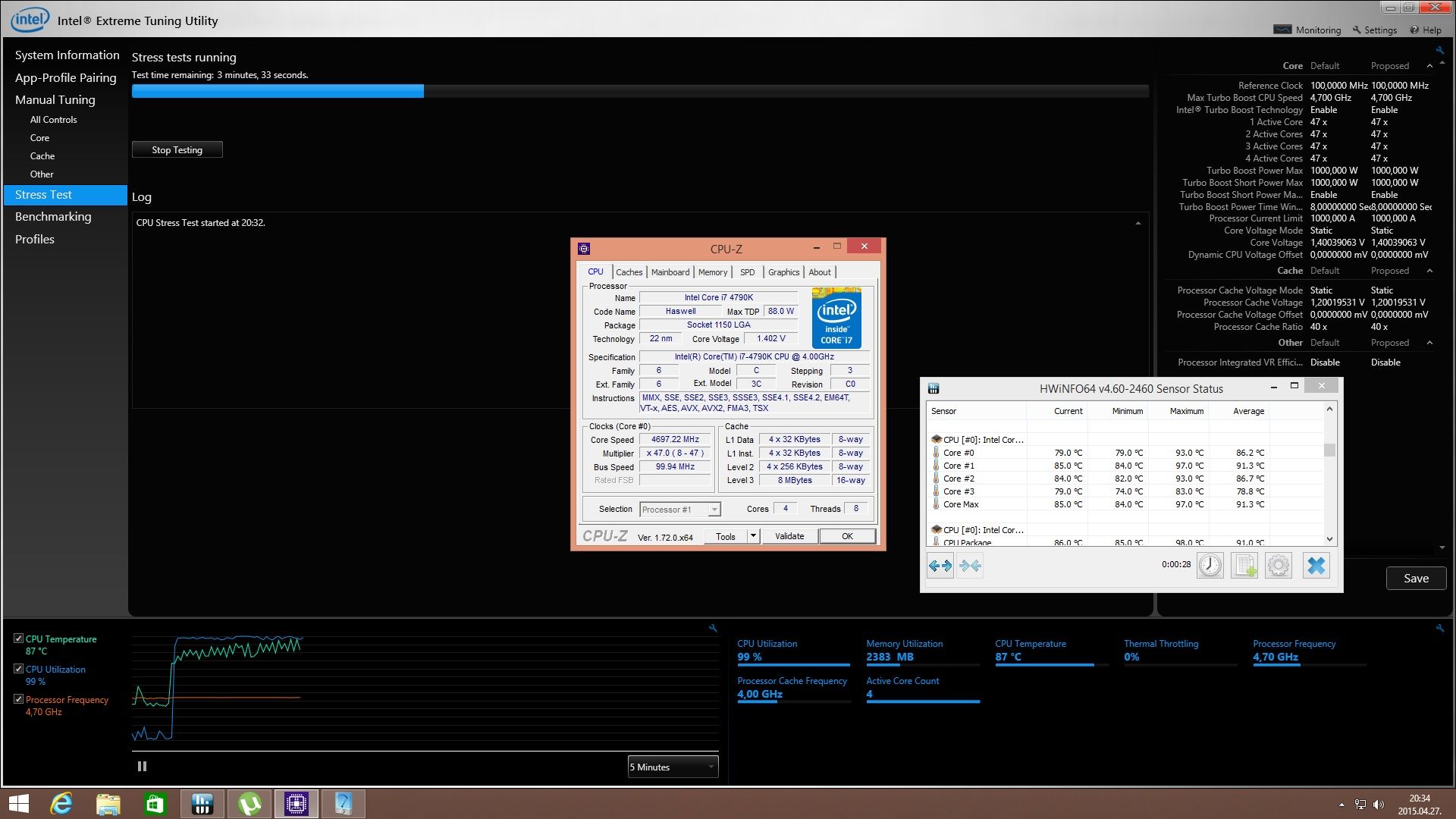This screenshot has height=819, width=1456.
Task: Click the CPU-Z title bar icon
Action: click(584, 249)
